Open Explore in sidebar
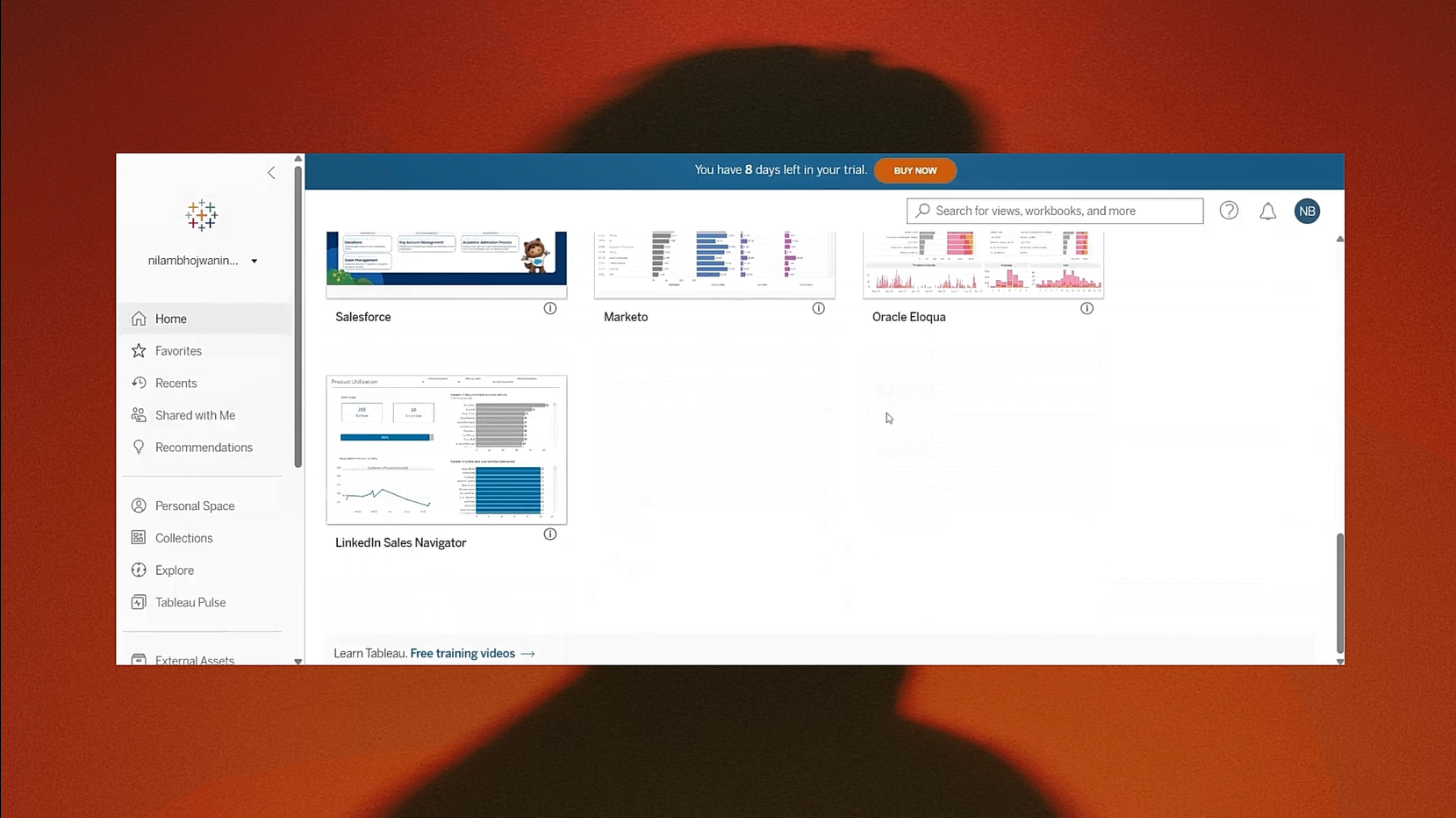 tap(205, 570)
